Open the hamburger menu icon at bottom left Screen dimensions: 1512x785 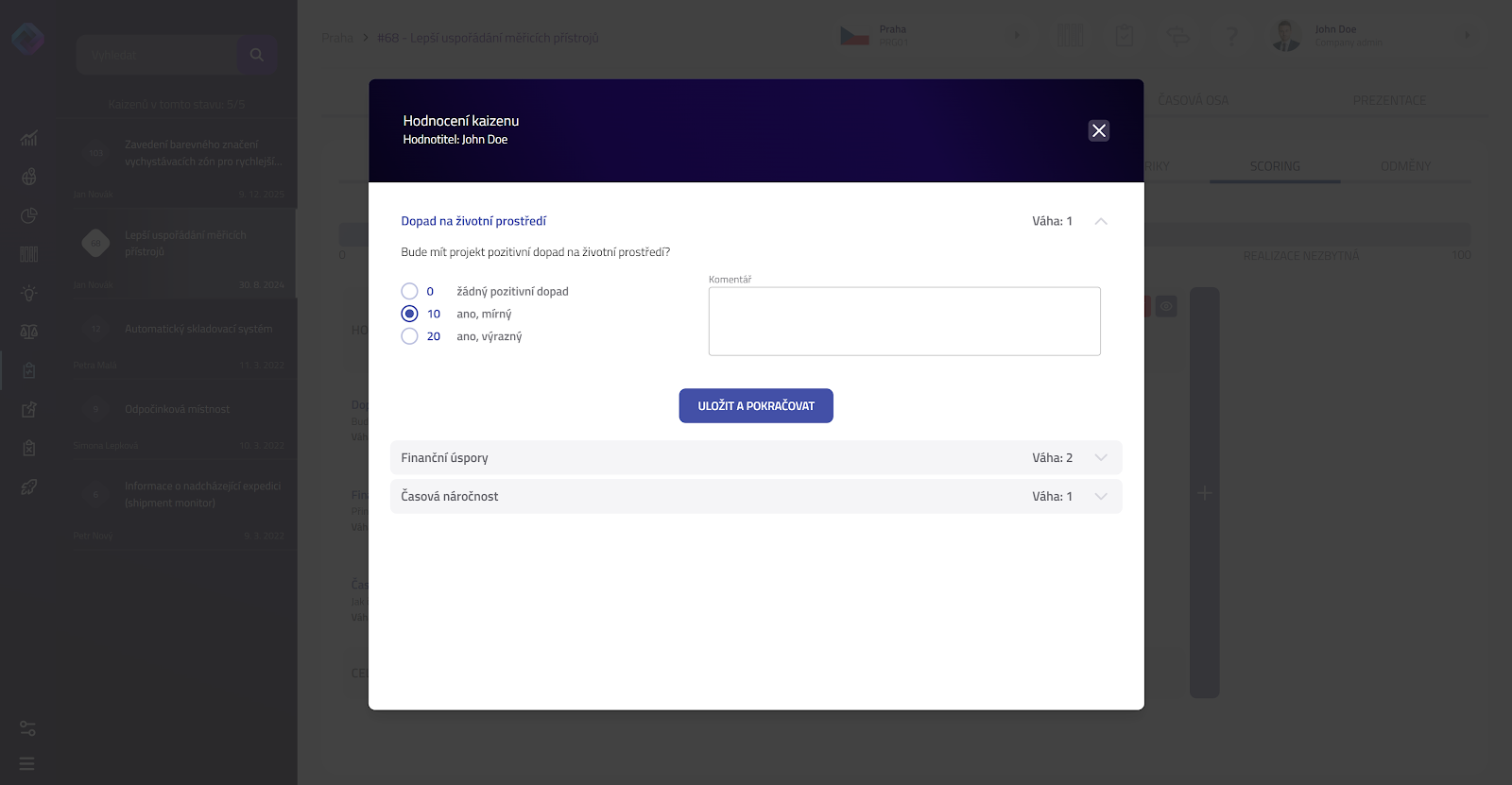(x=26, y=763)
